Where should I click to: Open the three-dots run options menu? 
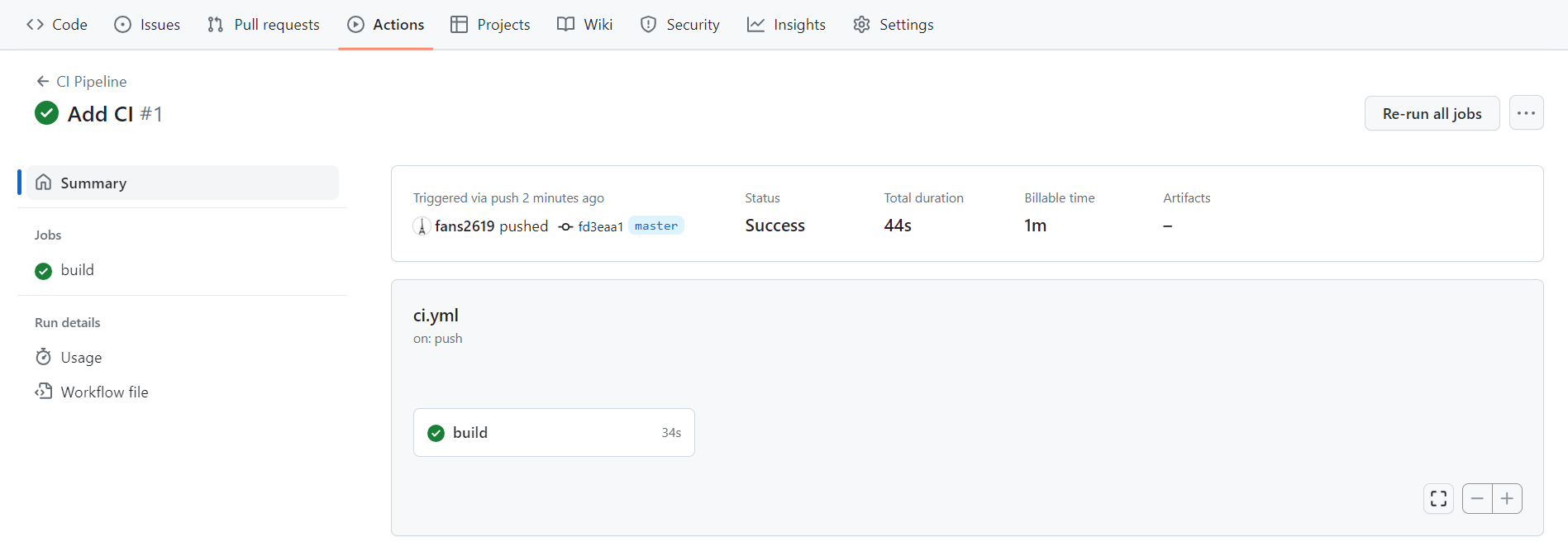[1526, 113]
